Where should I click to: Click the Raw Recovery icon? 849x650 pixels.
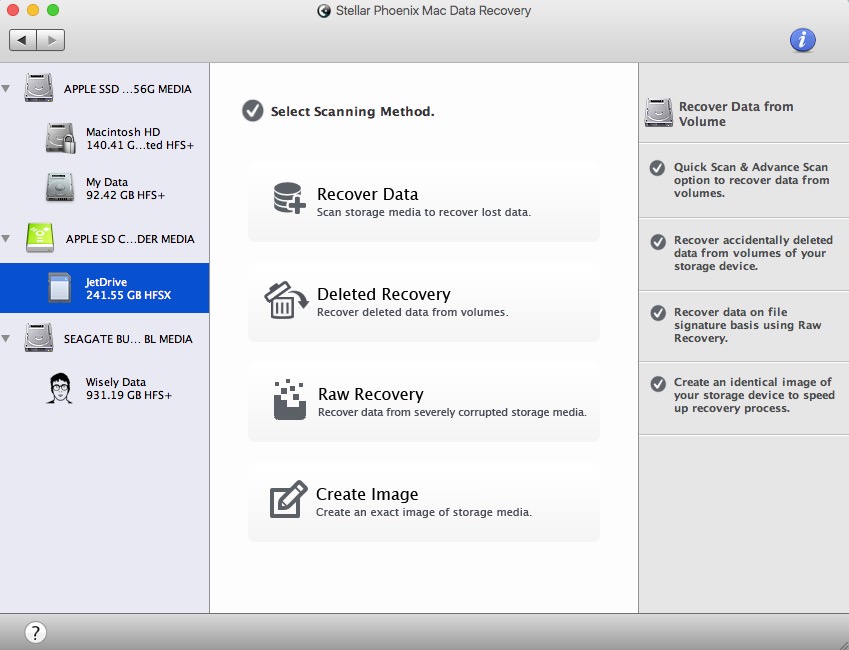coord(290,400)
